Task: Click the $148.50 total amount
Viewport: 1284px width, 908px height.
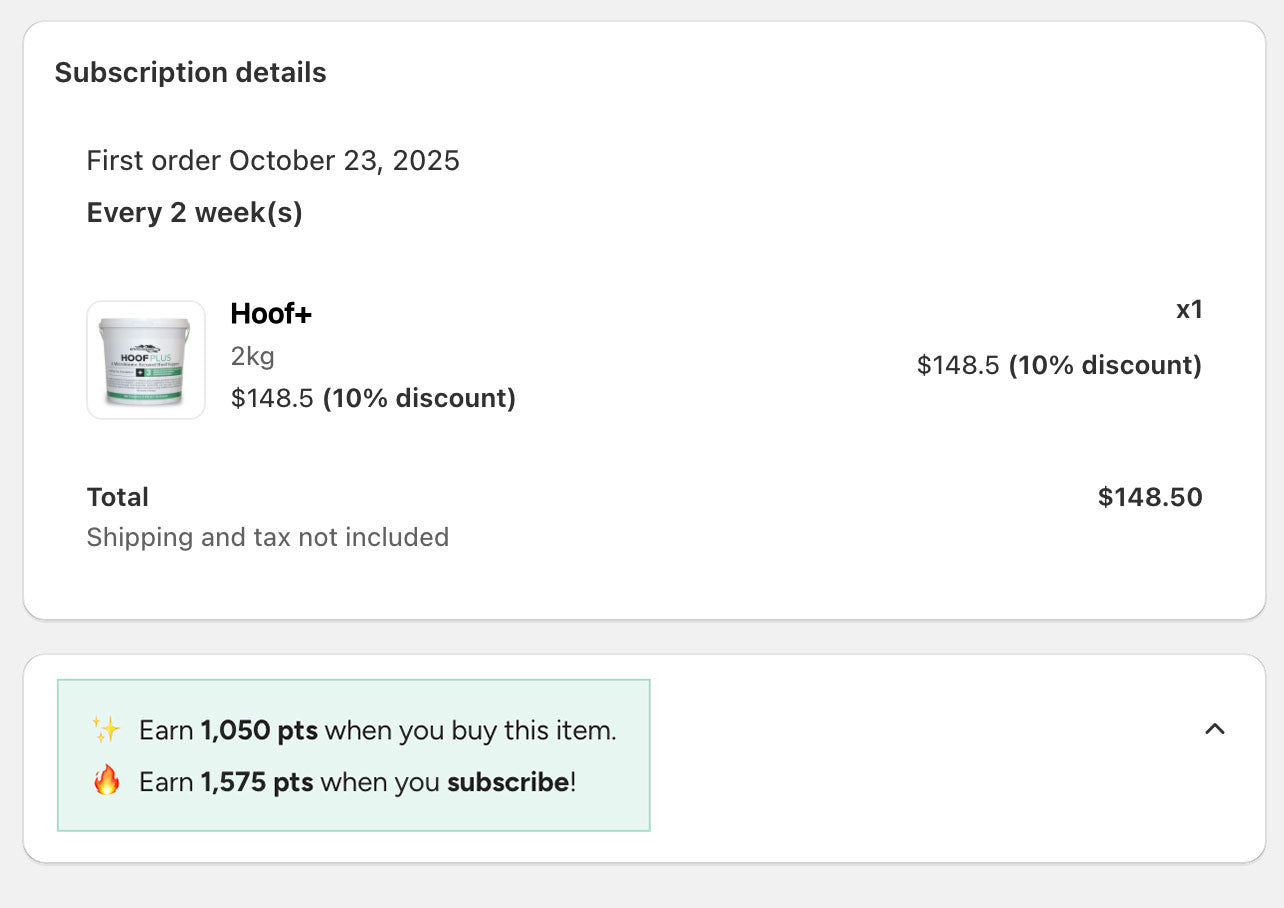Action: coord(1150,497)
